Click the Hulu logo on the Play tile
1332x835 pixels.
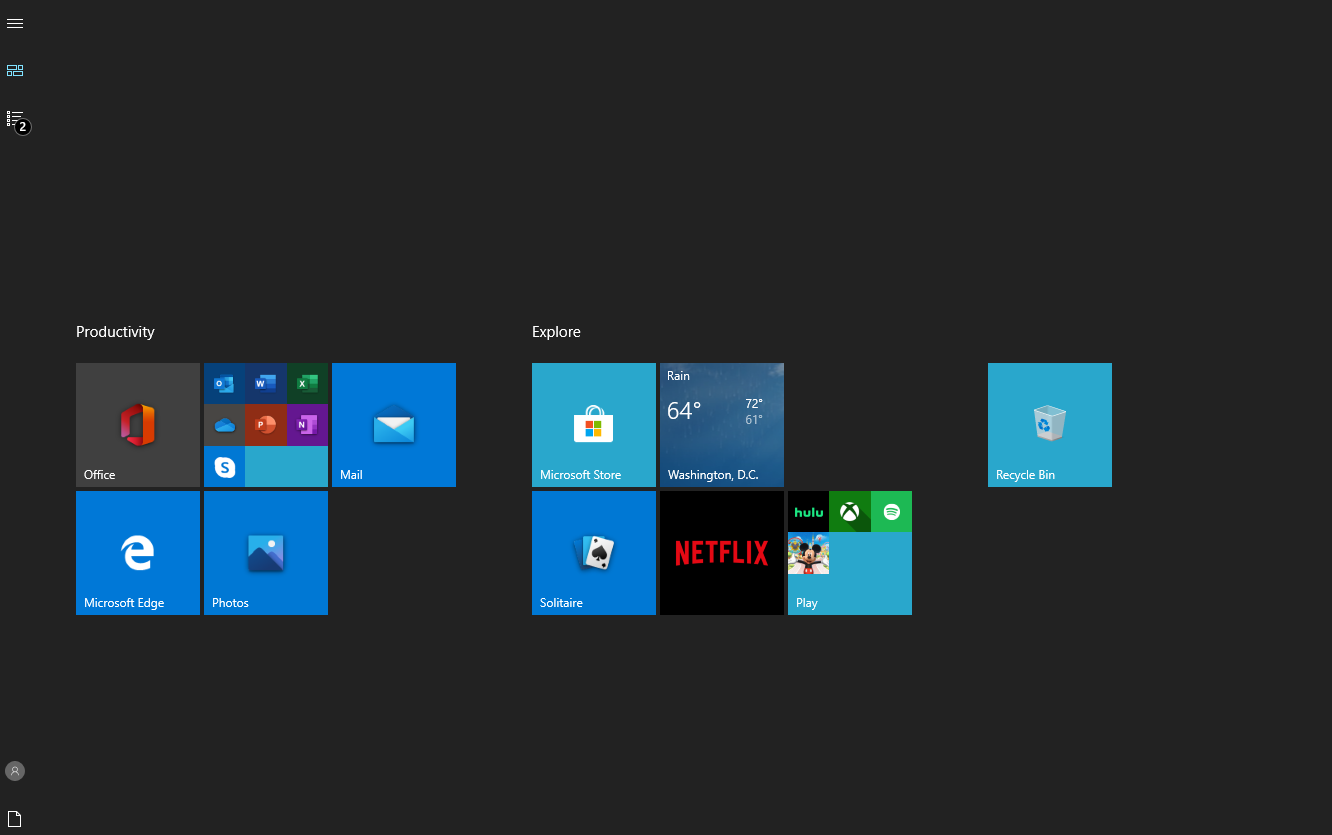(x=807, y=511)
